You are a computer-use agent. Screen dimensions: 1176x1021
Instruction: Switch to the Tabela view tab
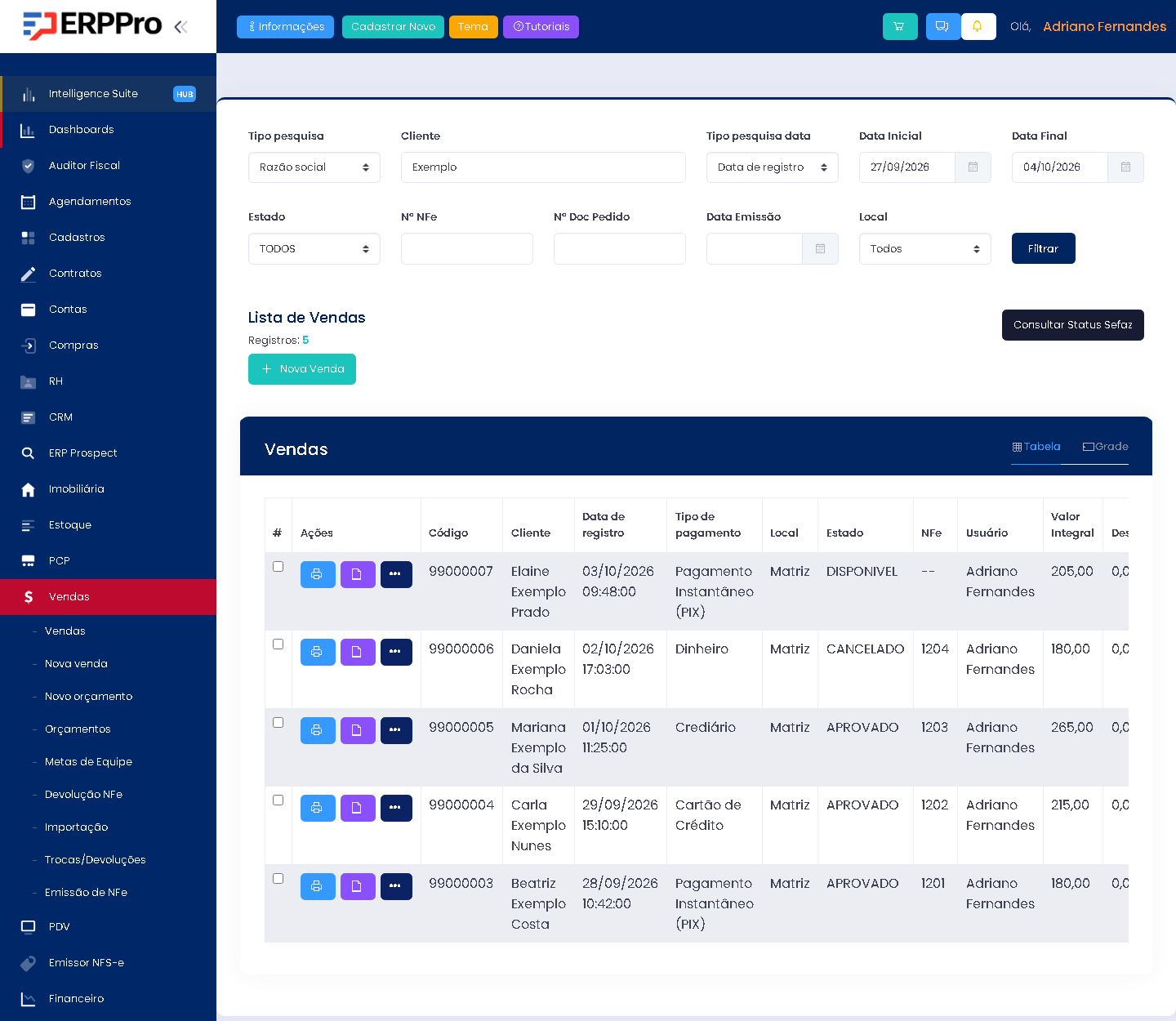tap(1036, 447)
